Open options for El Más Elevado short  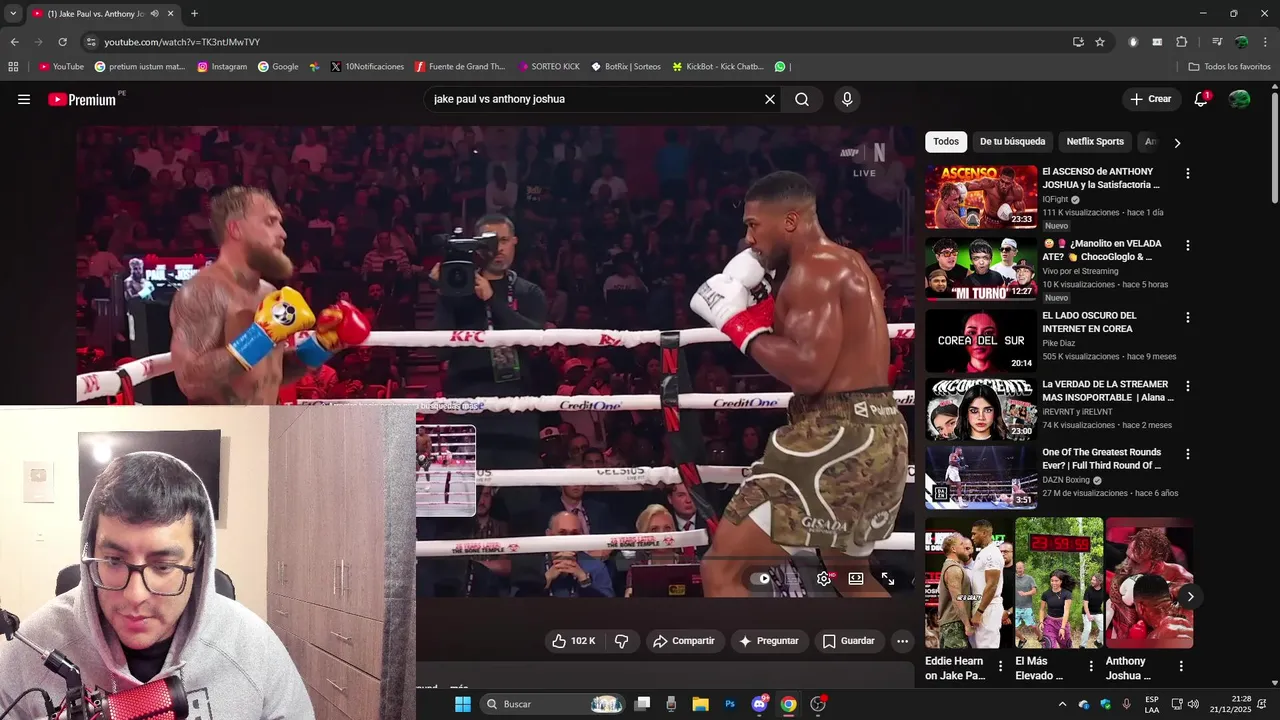[1091, 666]
